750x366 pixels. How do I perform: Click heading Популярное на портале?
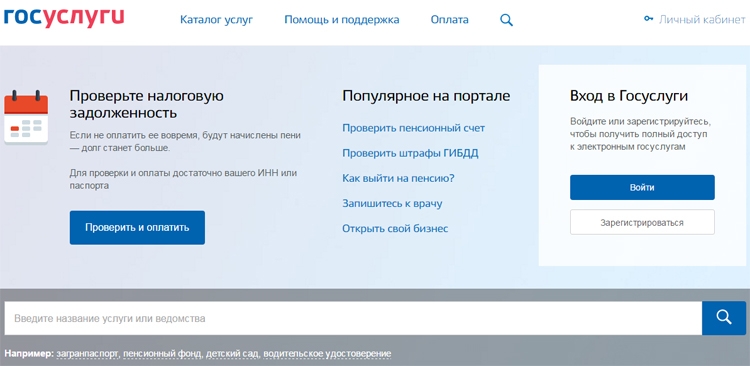(x=426, y=96)
